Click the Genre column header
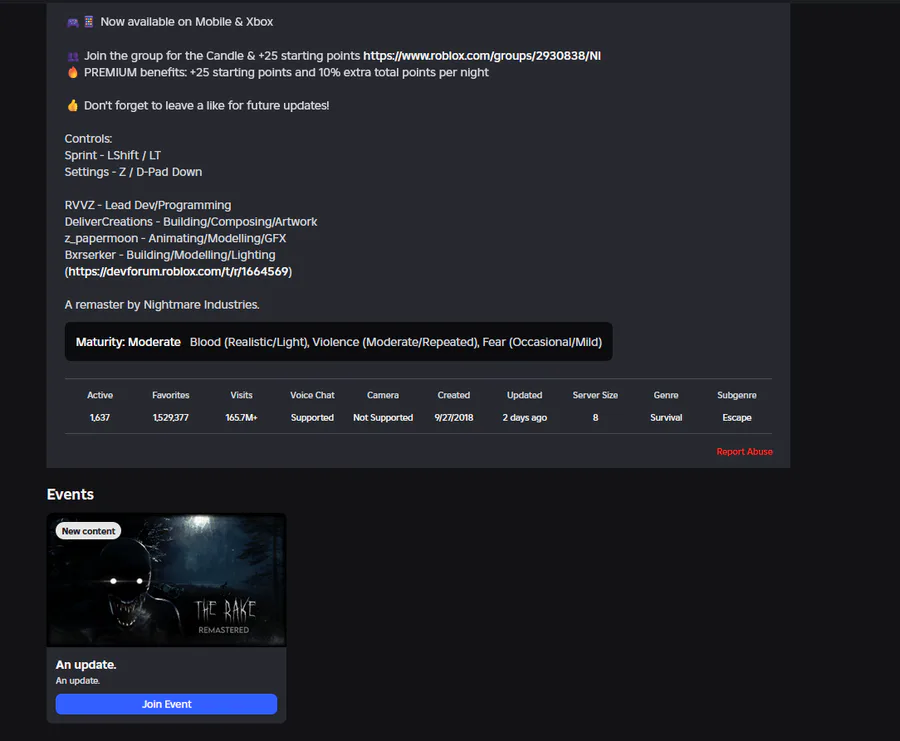The height and width of the screenshot is (741, 900). click(x=666, y=395)
